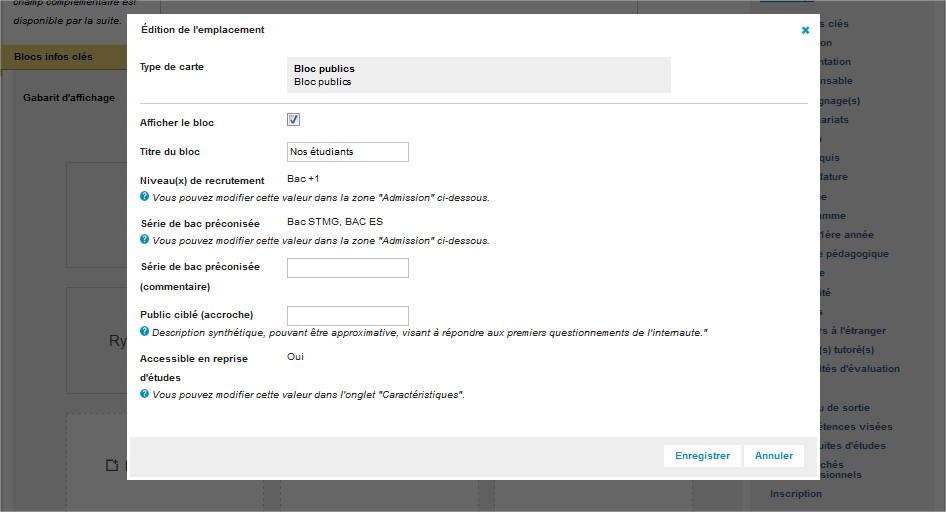Edit the Titre du bloc field
The width and height of the screenshot is (946, 512).
[x=348, y=152]
